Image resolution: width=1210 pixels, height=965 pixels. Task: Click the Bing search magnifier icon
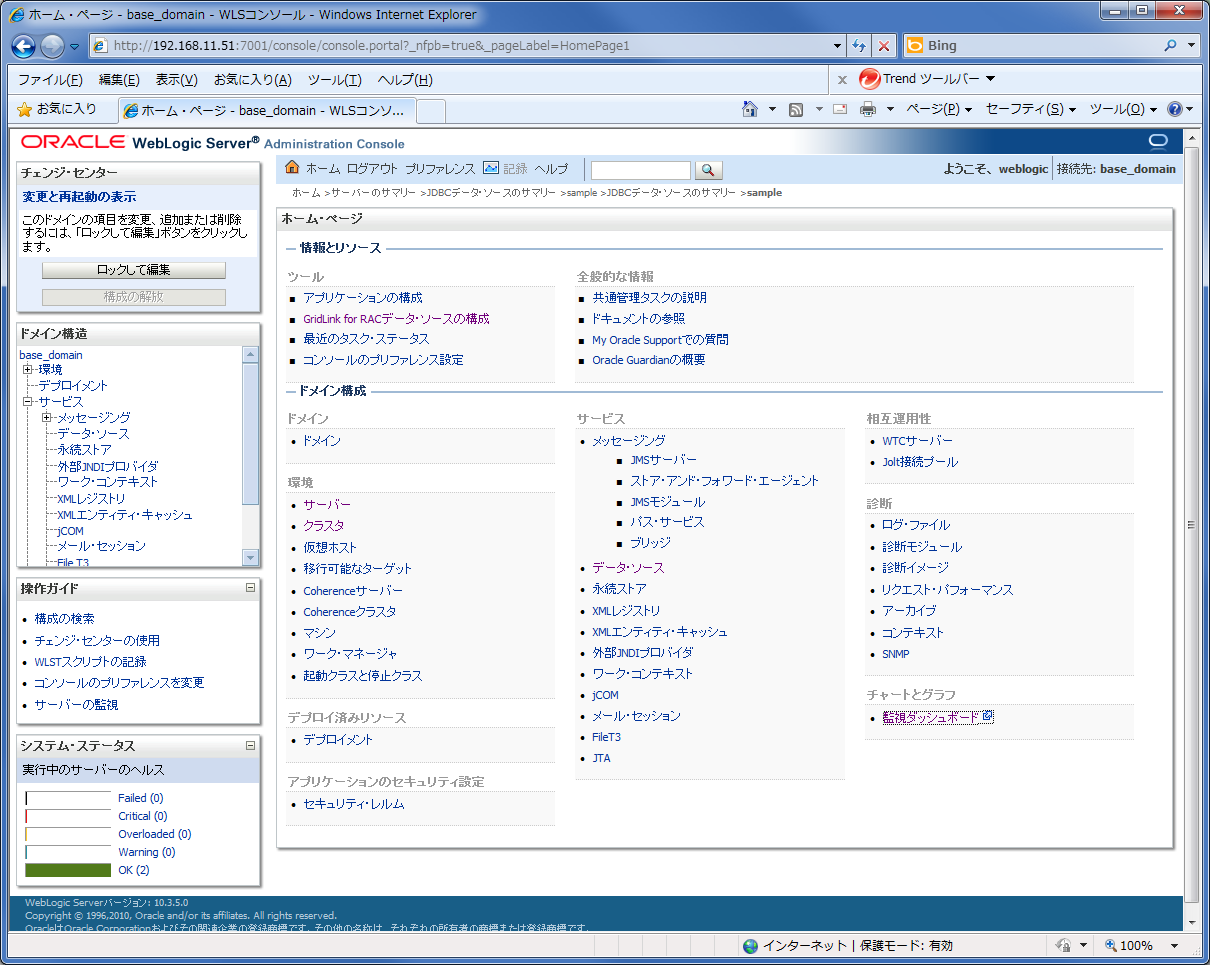1171,46
